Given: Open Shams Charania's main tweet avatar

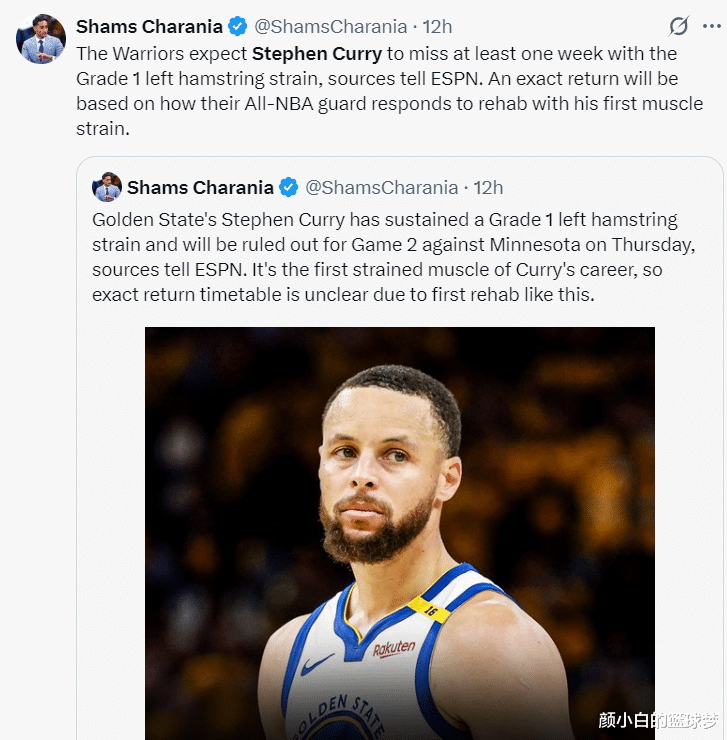Looking at the screenshot, I should click(38, 38).
